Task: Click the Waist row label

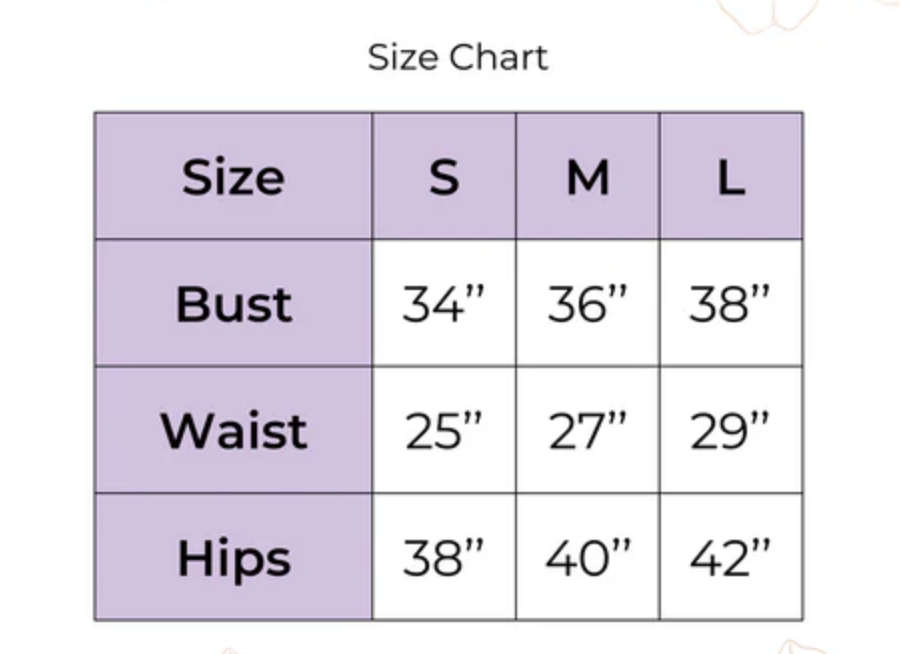Action: coord(233,430)
